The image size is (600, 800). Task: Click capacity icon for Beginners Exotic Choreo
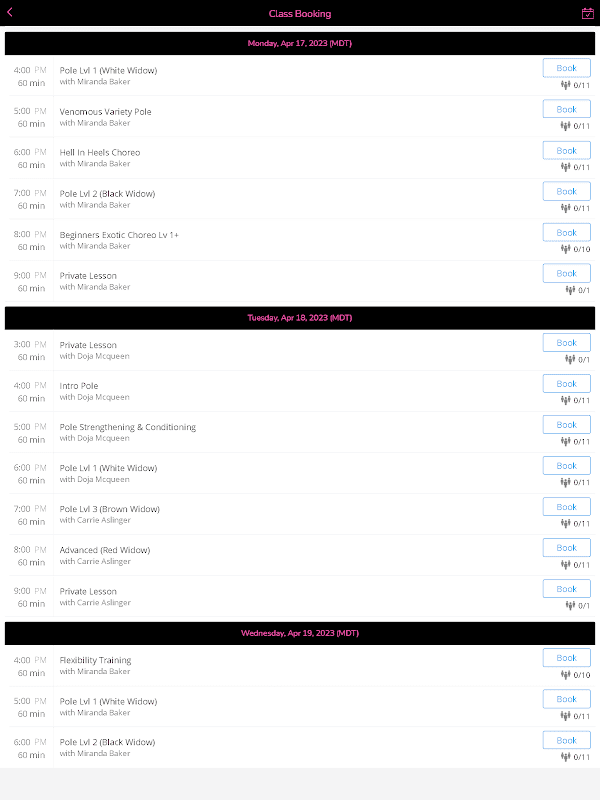[565, 249]
